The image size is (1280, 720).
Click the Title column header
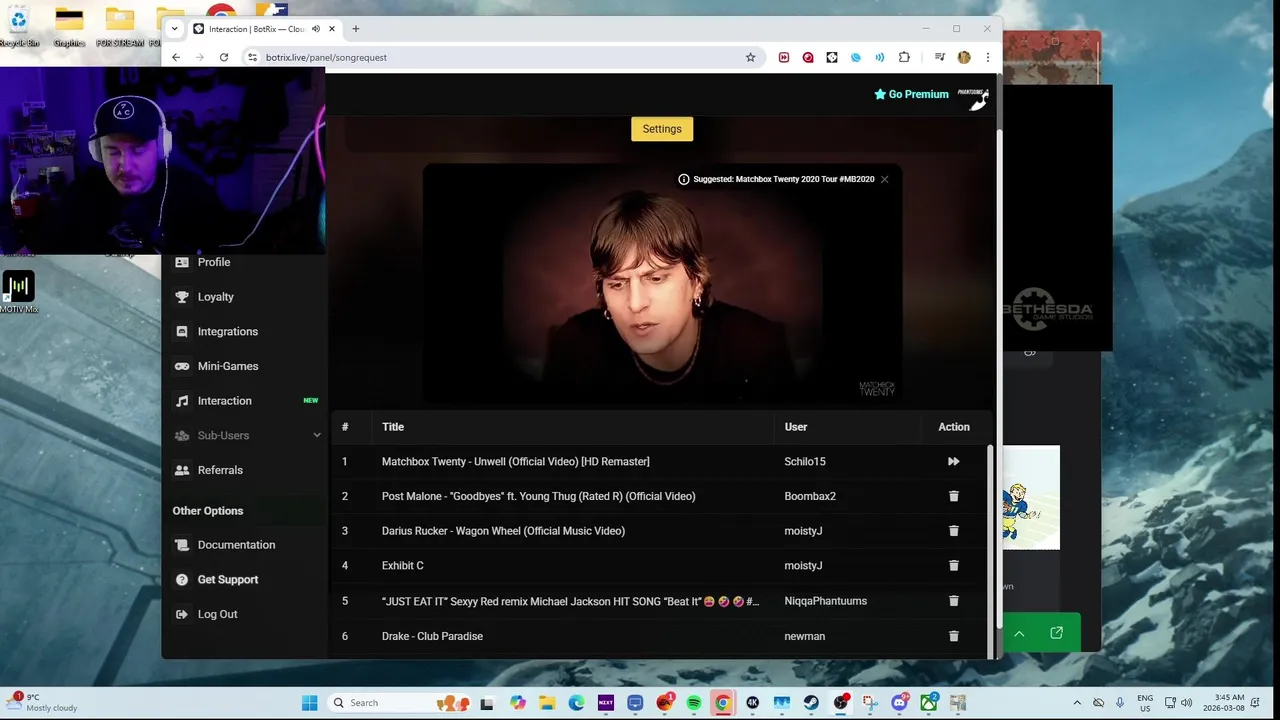point(393,427)
